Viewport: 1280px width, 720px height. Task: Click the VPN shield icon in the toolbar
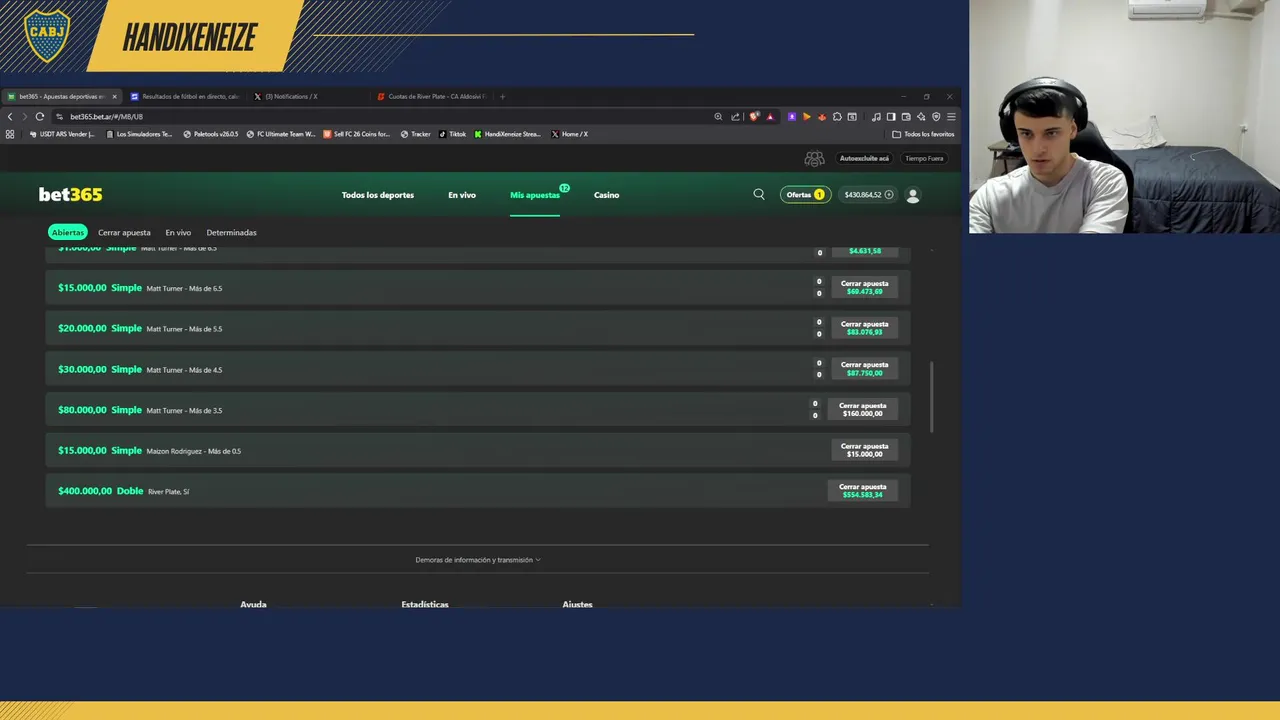[936, 116]
